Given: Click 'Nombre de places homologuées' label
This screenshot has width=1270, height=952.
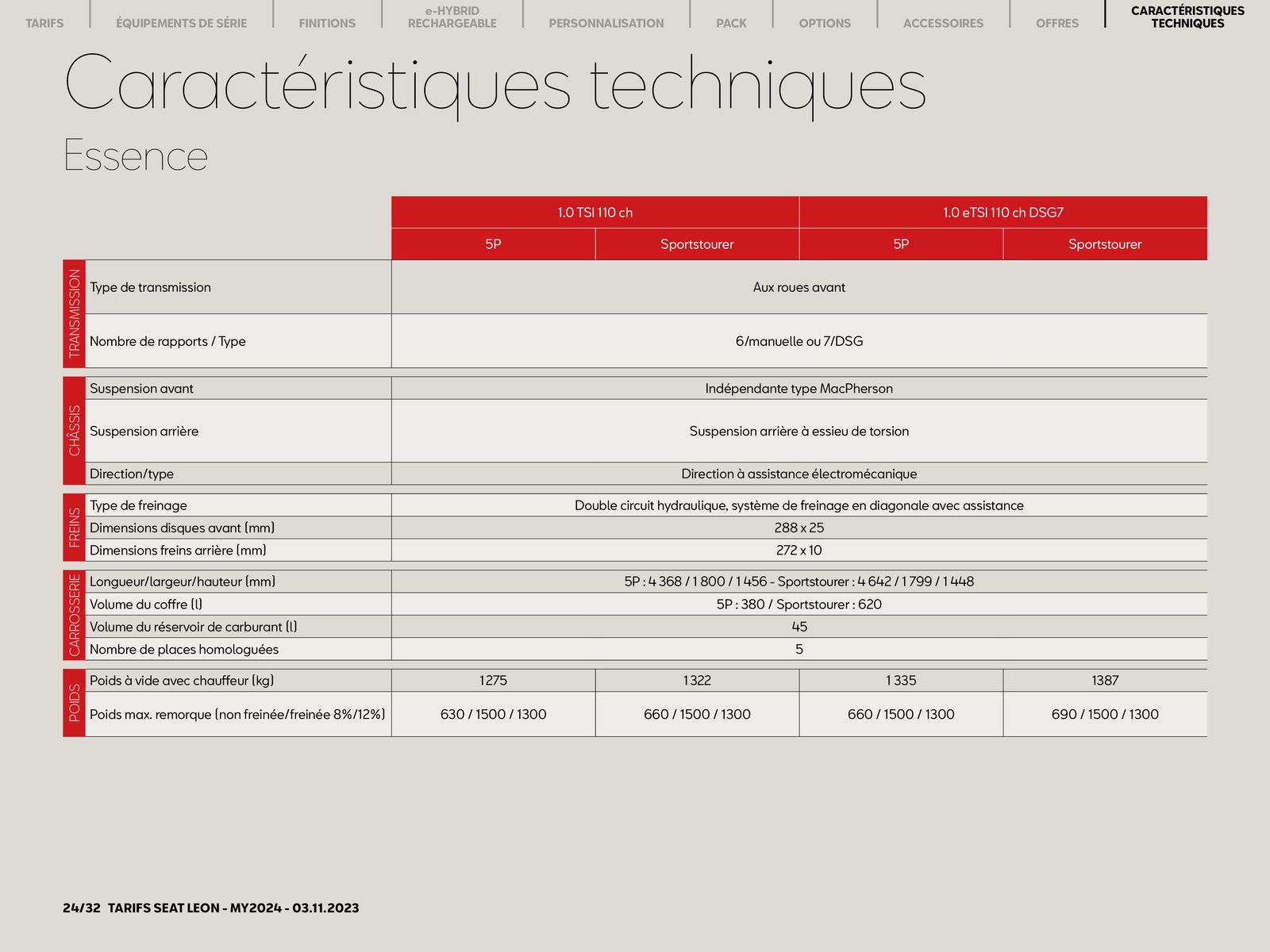Looking at the screenshot, I should click(184, 649).
